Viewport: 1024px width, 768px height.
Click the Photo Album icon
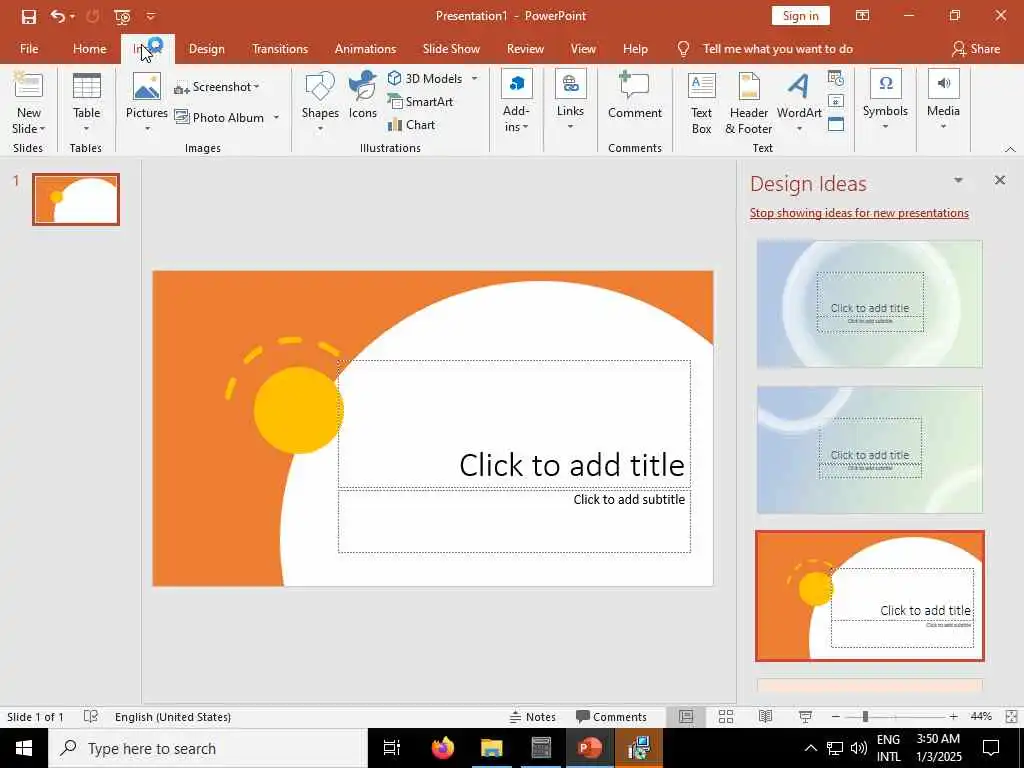[x=182, y=118]
